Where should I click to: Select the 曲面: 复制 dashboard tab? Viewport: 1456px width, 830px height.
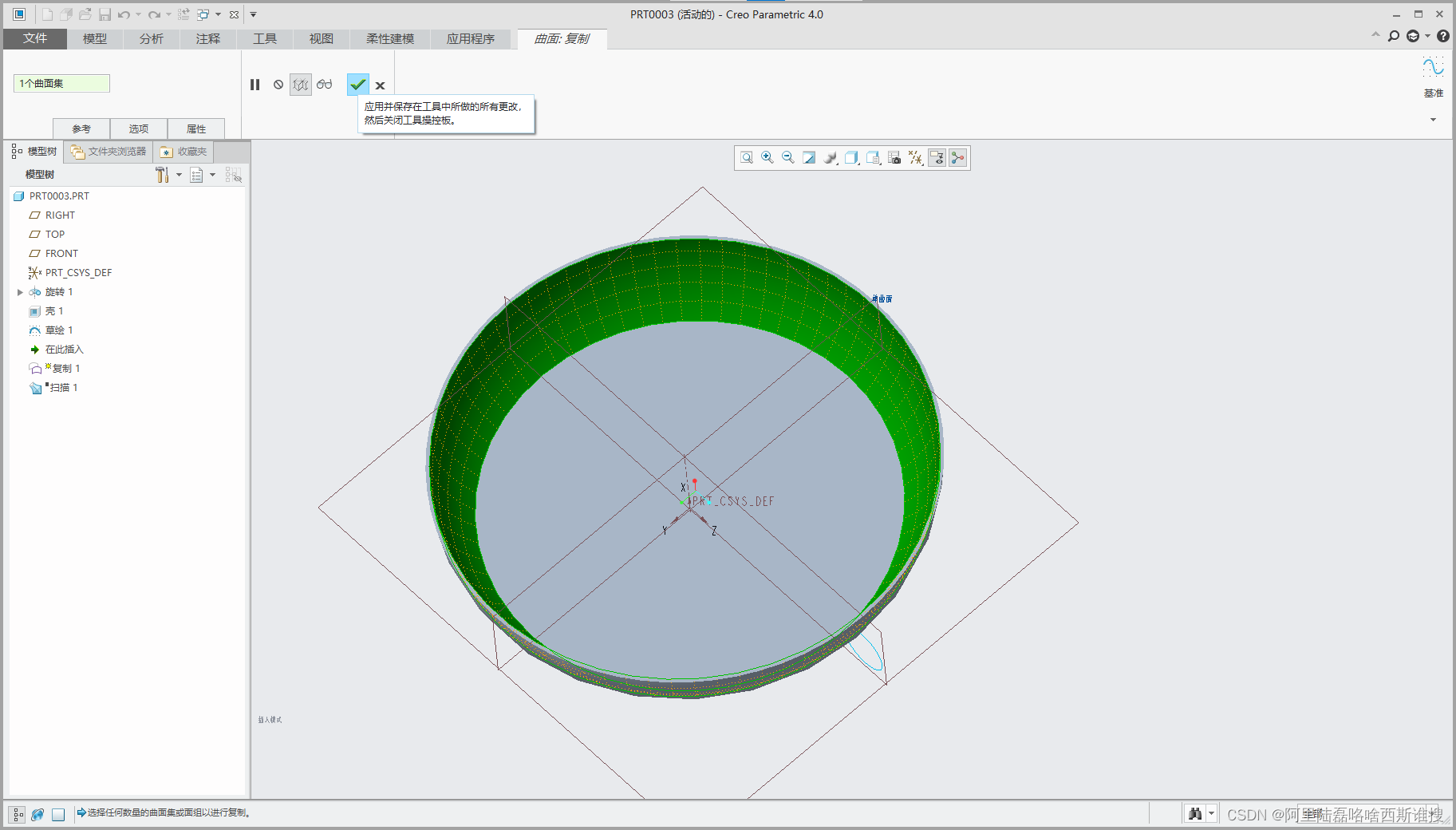(x=562, y=38)
